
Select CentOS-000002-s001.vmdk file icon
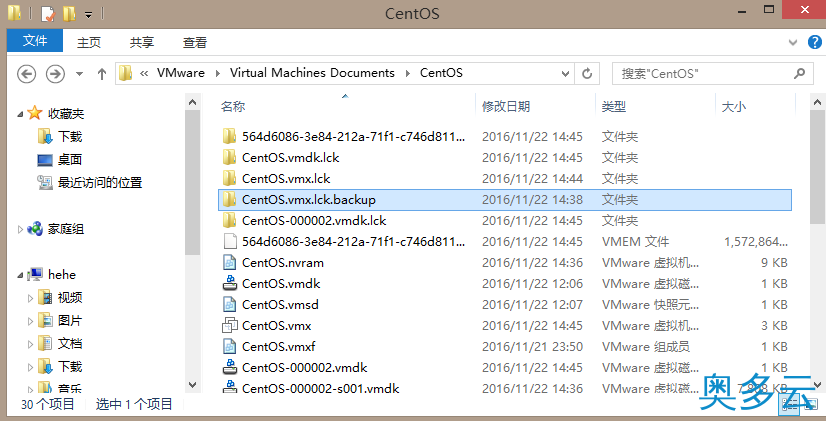pos(230,388)
